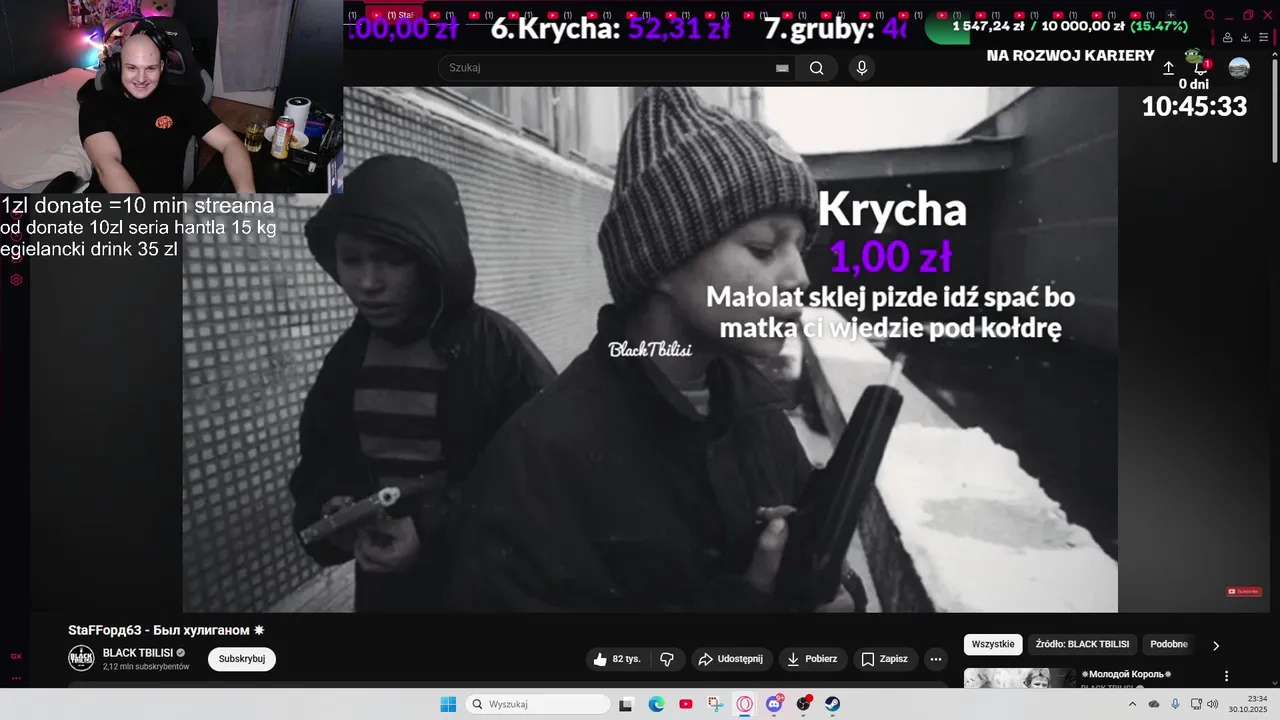Viewport: 1280px width, 720px height.
Task: Show more filter chips with right chevron
Action: [1216, 646]
